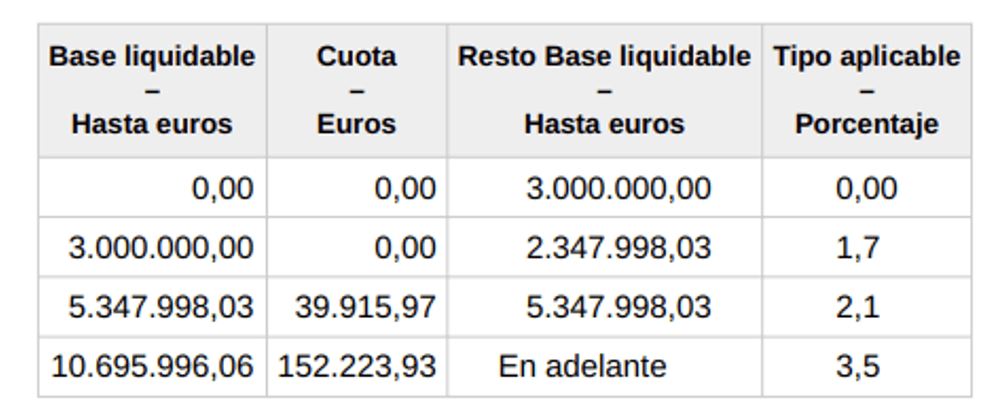Viewport: 994px width, 406px height.
Task: Select the 2.347.998,03 resto base cell
Action: pos(604,247)
